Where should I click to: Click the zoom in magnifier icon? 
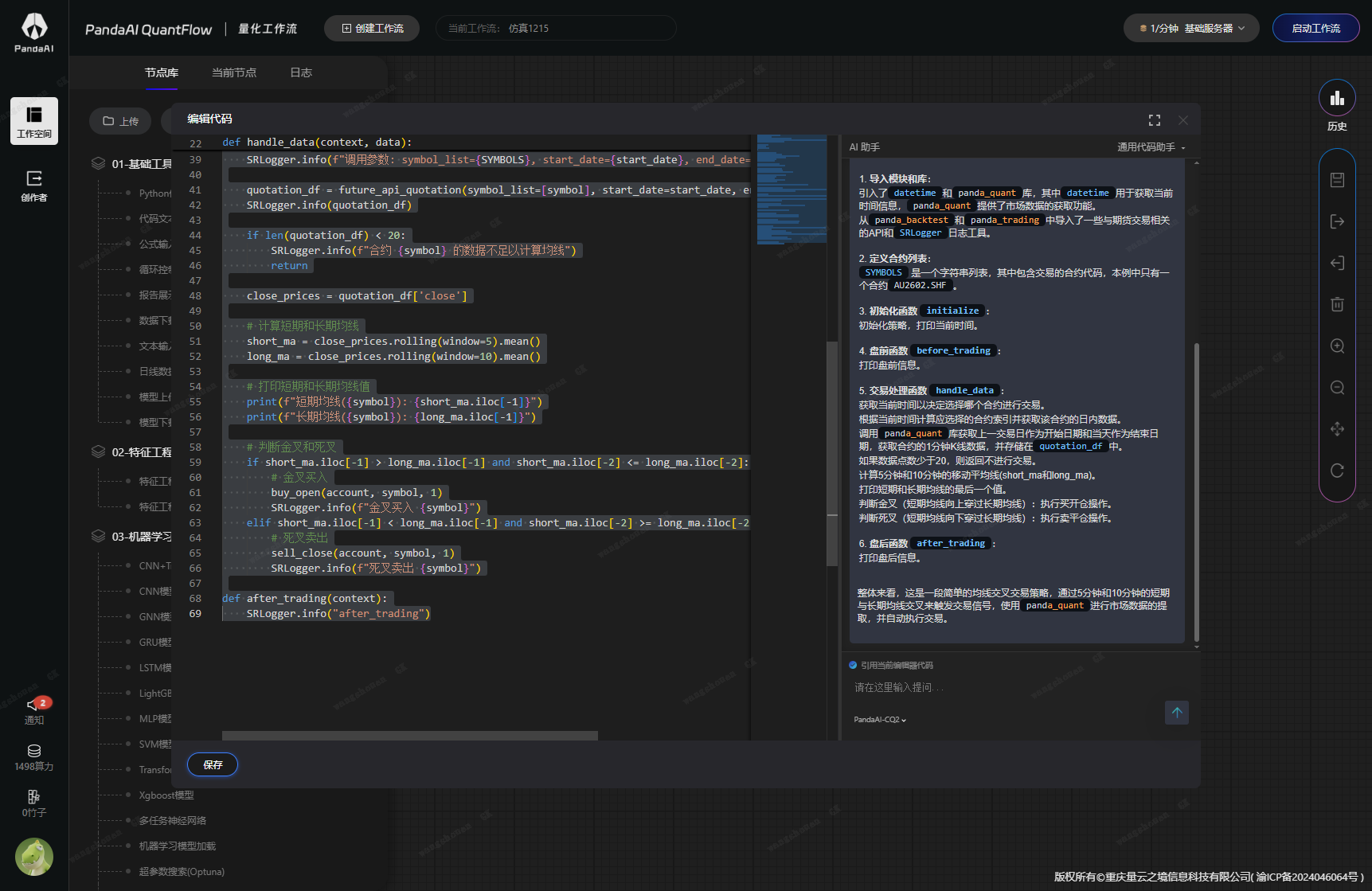pyautogui.click(x=1338, y=346)
